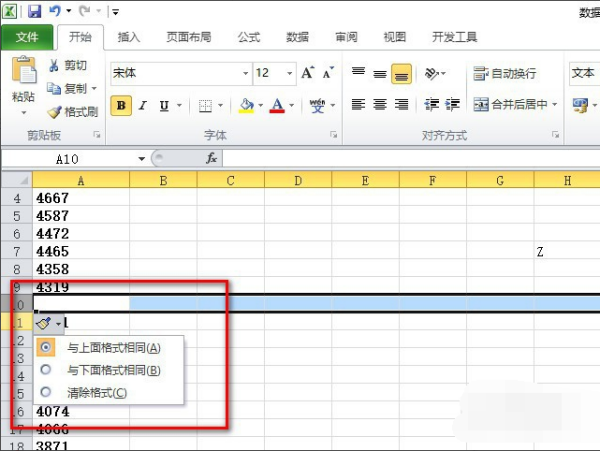
Task: Click the align text right icon
Action: pos(401,104)
